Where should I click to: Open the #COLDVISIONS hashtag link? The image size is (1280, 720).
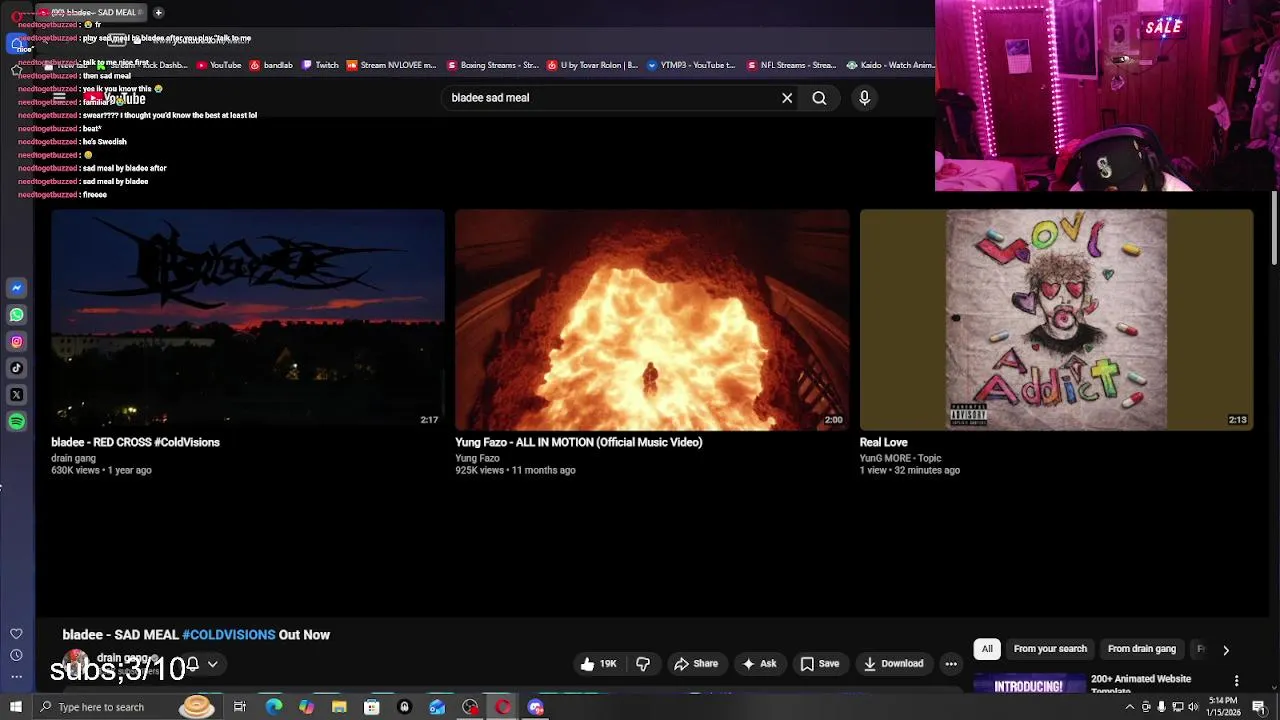coord(228,635)
